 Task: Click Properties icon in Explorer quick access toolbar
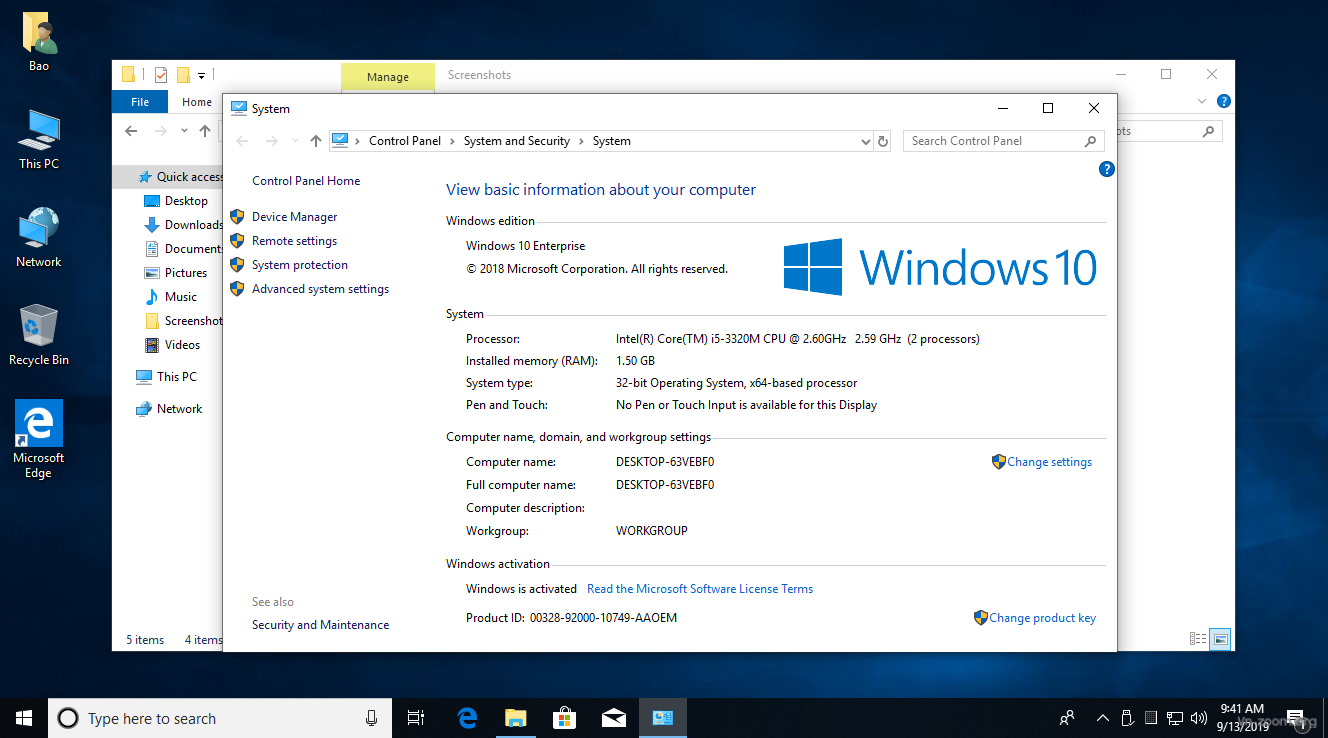[161, 75]
